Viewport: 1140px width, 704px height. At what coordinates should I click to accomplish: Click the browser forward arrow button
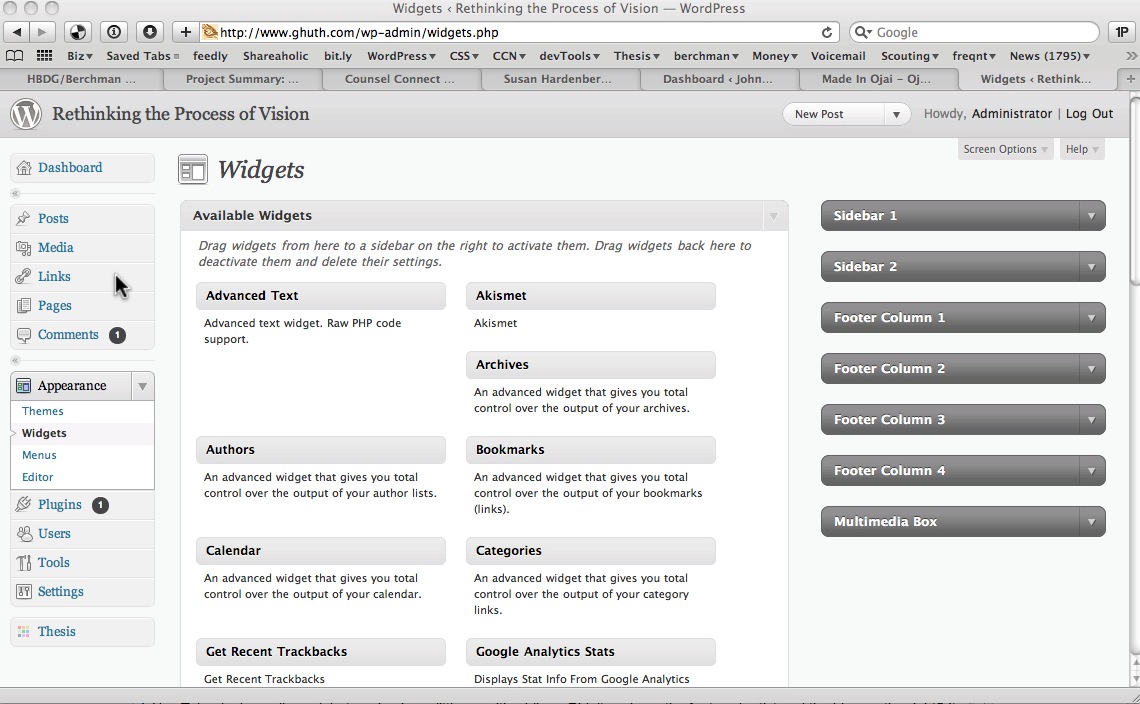[x=42, y=32]
